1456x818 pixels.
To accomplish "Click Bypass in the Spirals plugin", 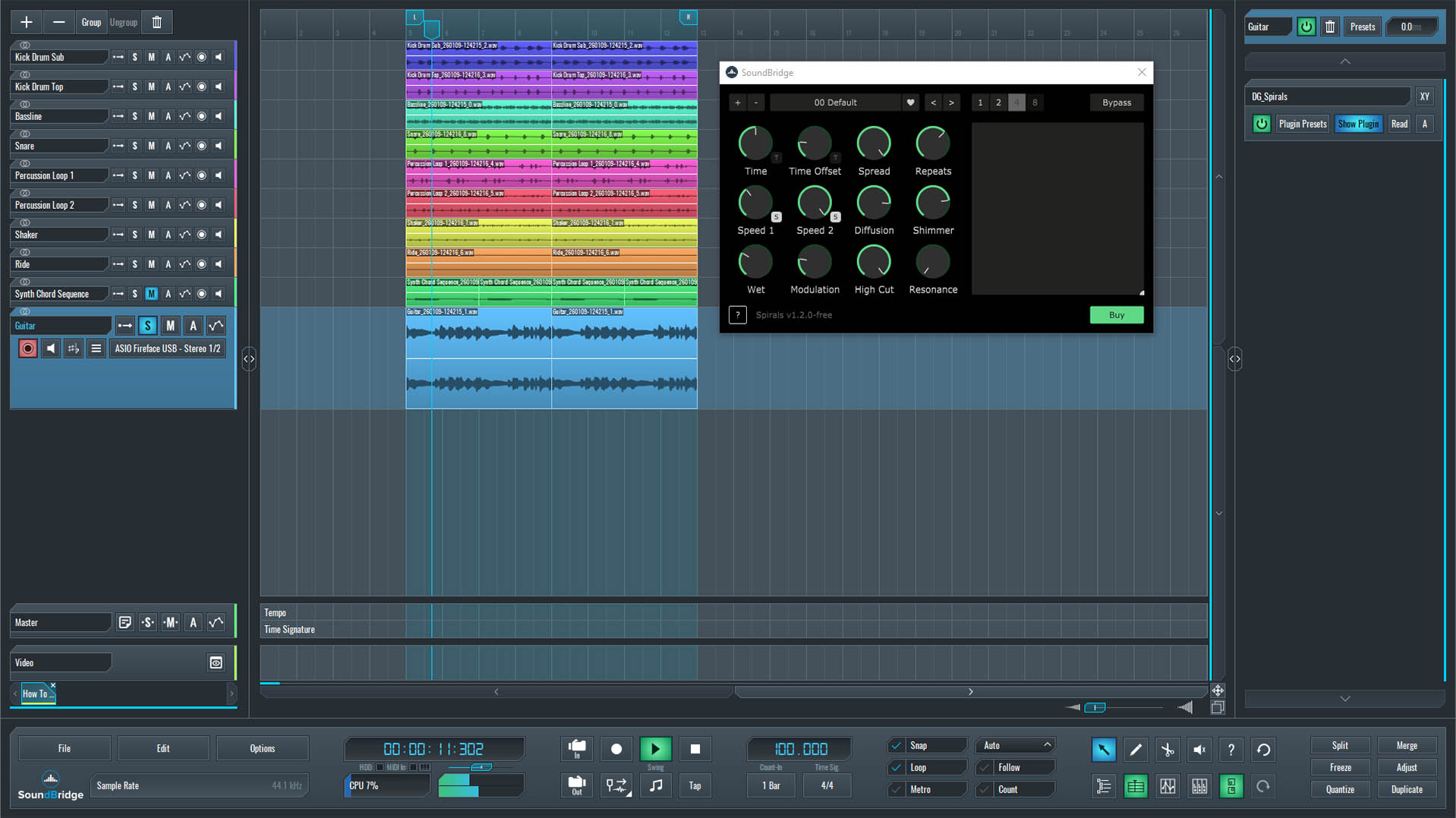I will click(1117, 103).
